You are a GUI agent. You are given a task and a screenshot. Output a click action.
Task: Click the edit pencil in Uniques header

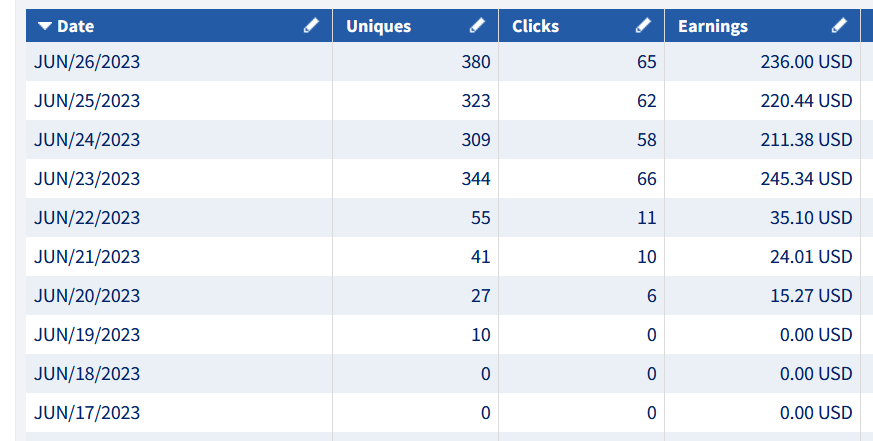pyautogui.click(x=477, y=26)
